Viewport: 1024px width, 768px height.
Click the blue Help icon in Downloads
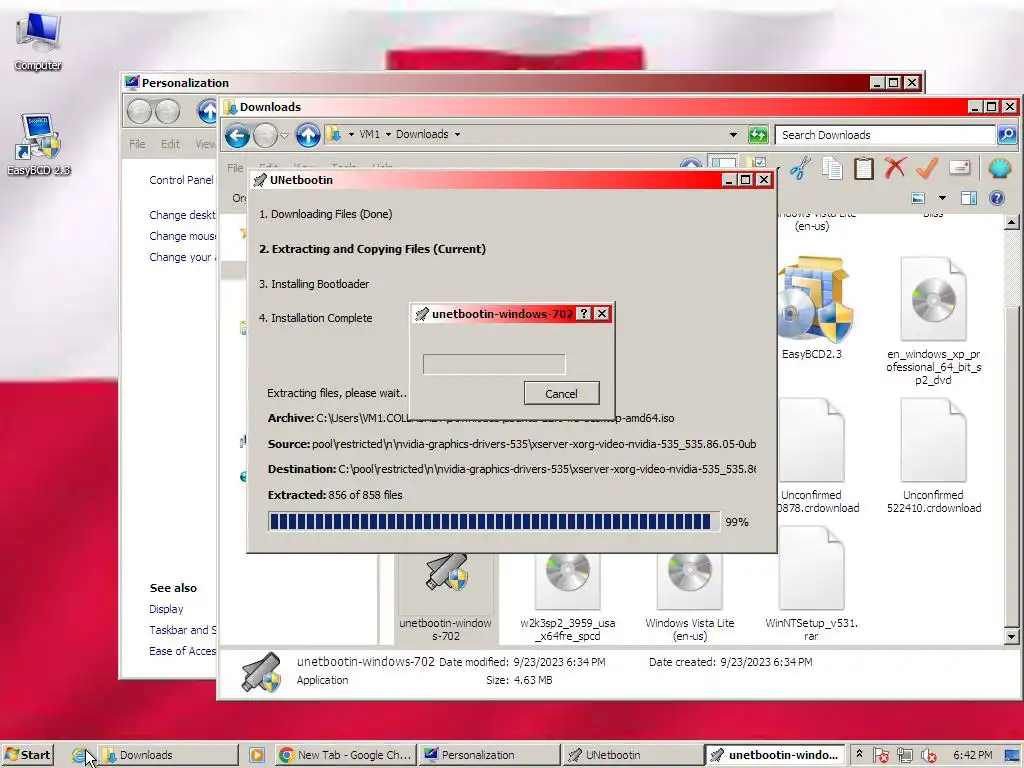click(x=997, y=198)
